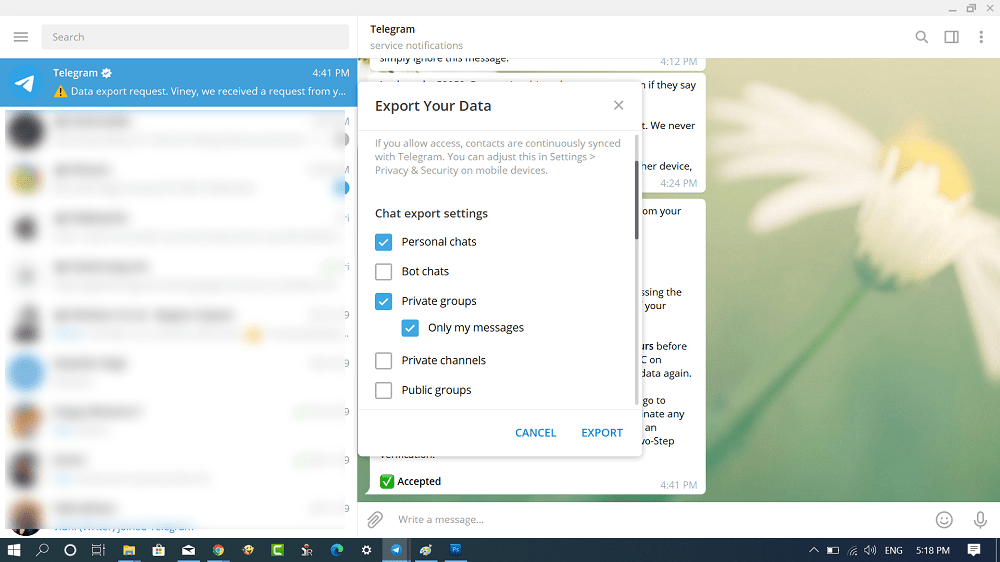The width and height of the screenshot is (1000, 562).
Task: Click the battery status tray icon
Action: [833, 550]
